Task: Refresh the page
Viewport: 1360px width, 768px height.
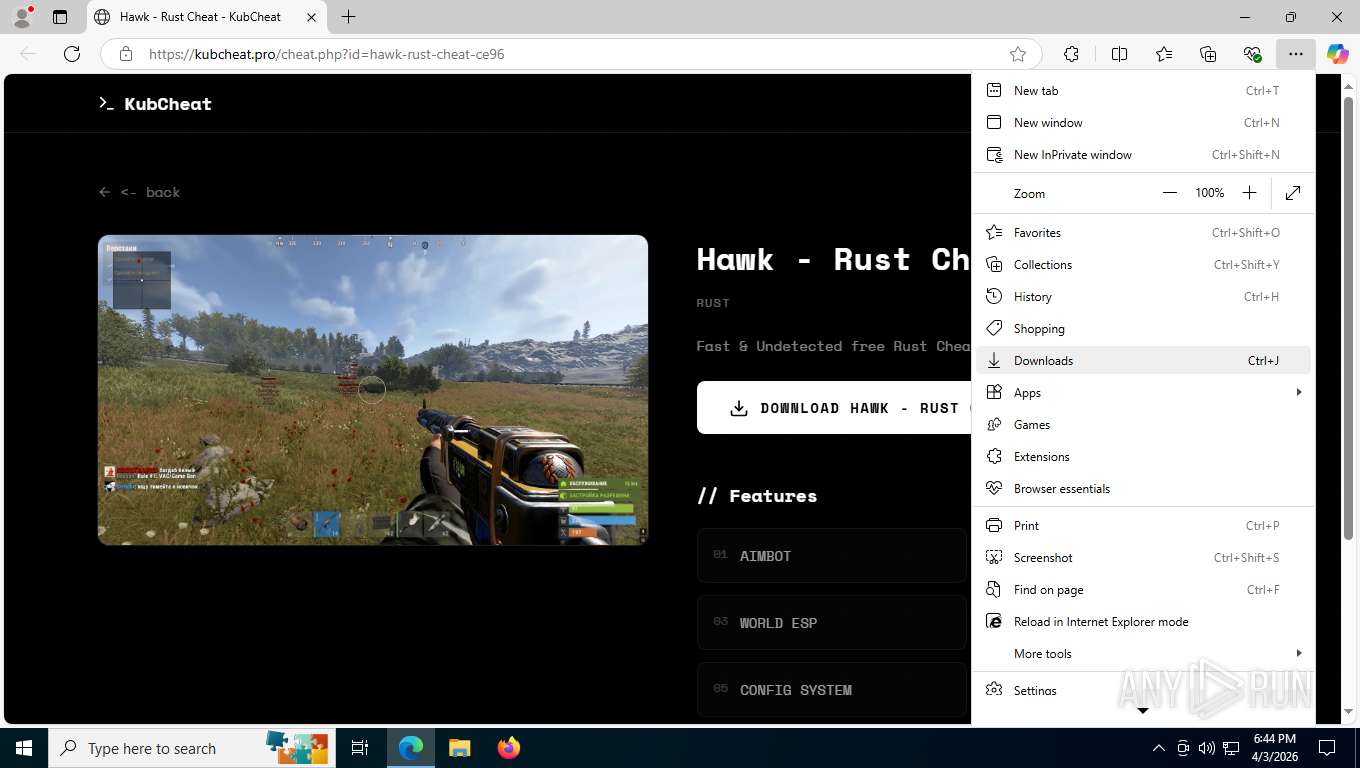Action: pyautogui.click(x=72, y=54)
